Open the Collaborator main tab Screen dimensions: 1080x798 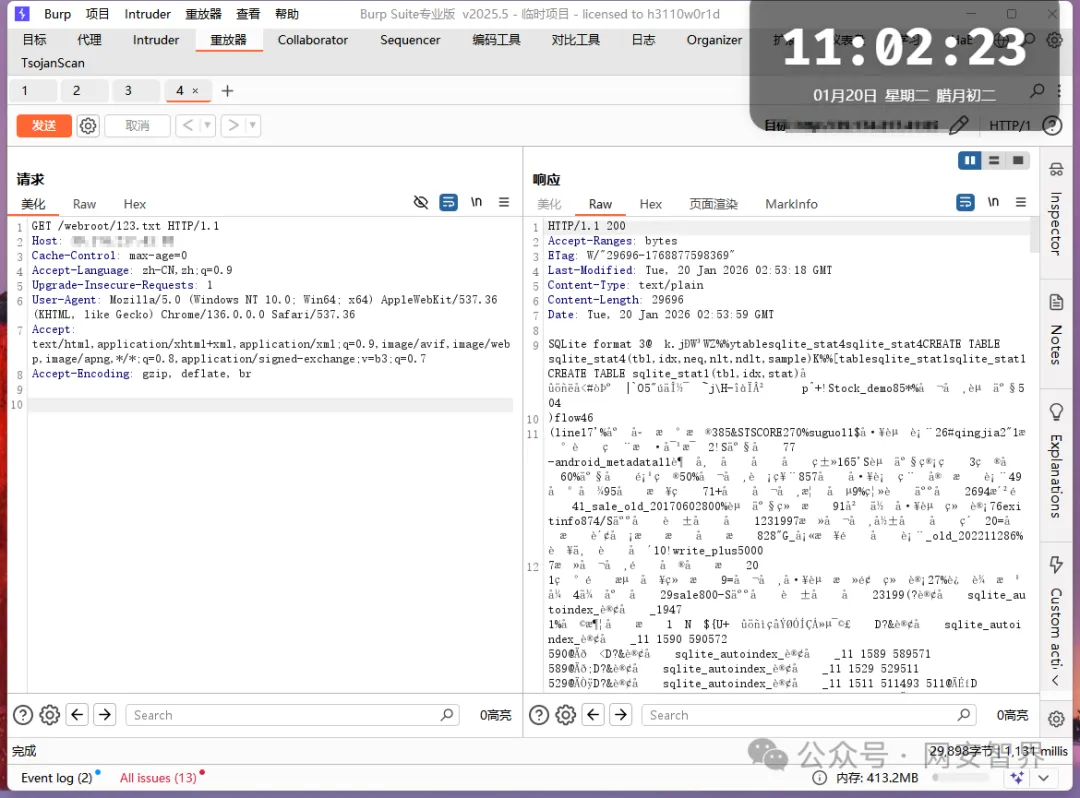[x=313, y=40]
